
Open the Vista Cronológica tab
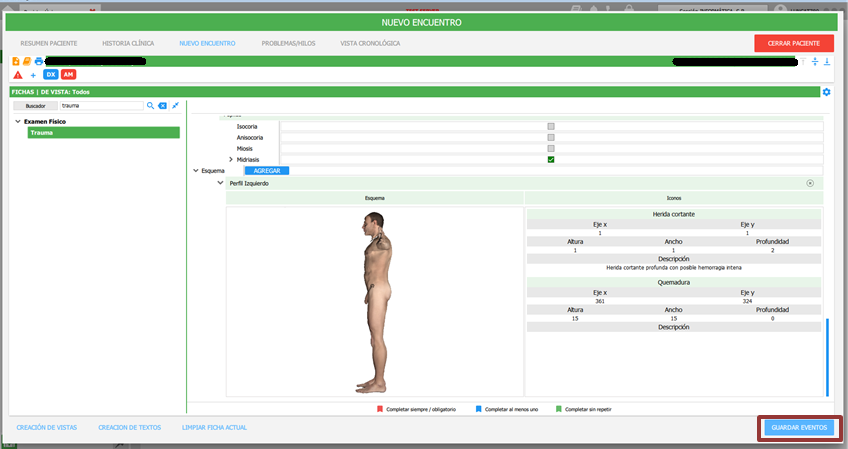pos(370,44)
